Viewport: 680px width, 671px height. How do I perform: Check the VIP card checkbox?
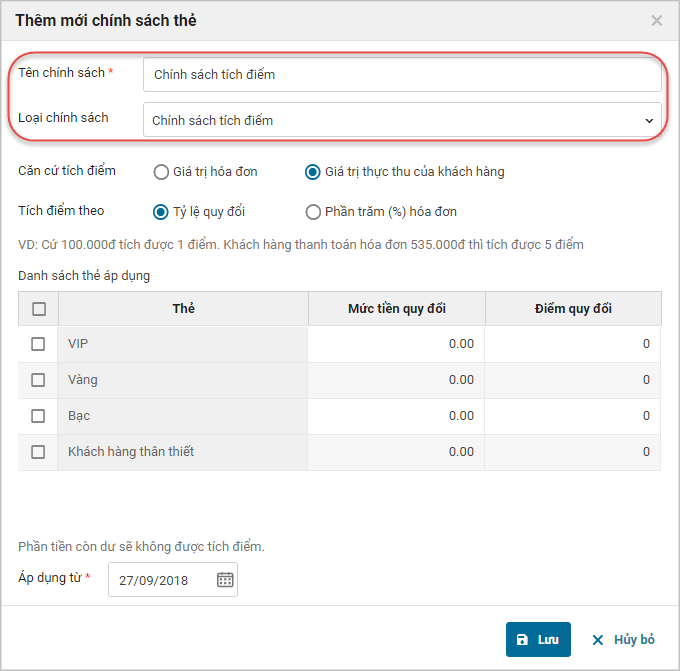(x=38, y=344)
